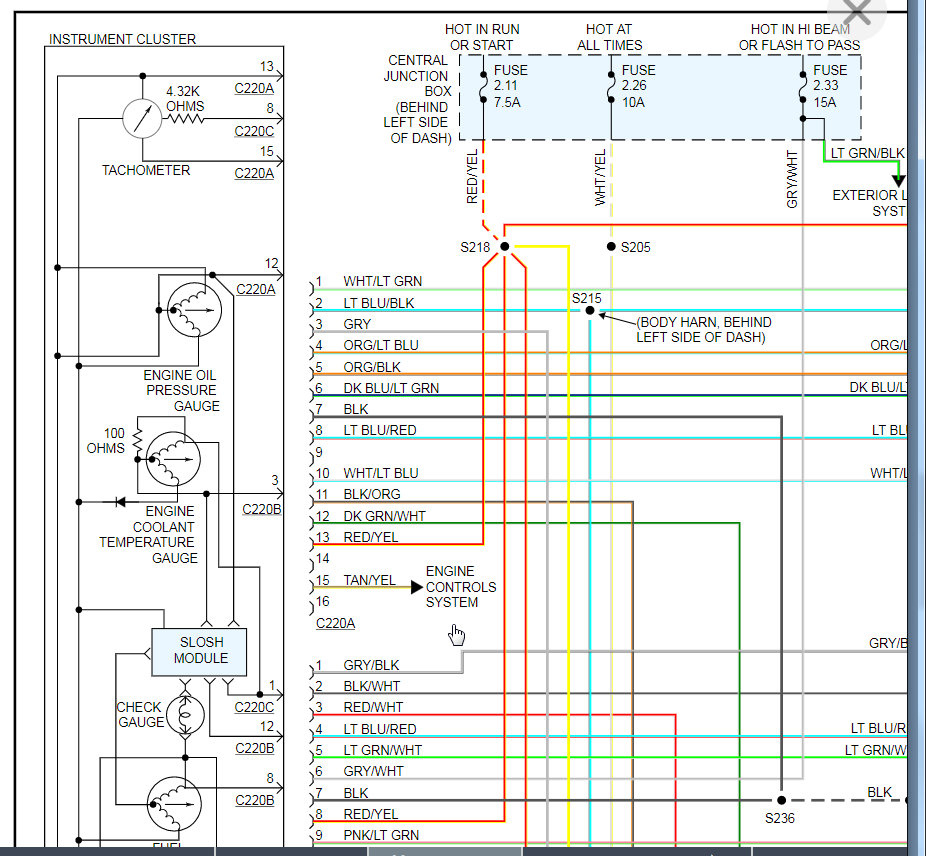Click the engine oil pressure gauge symbol
Viewport: 926px width, 856px height.
pos(194,310)
